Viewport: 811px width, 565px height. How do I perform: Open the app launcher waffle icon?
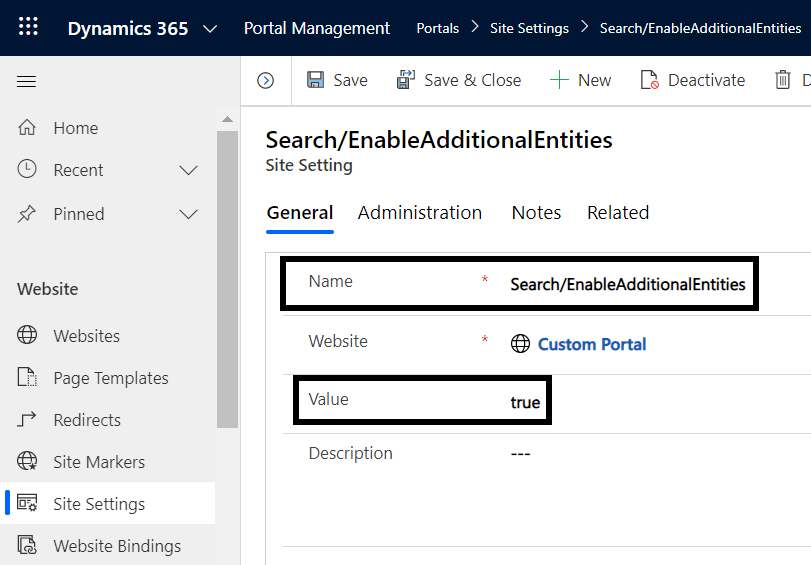[x=28, y=27]
